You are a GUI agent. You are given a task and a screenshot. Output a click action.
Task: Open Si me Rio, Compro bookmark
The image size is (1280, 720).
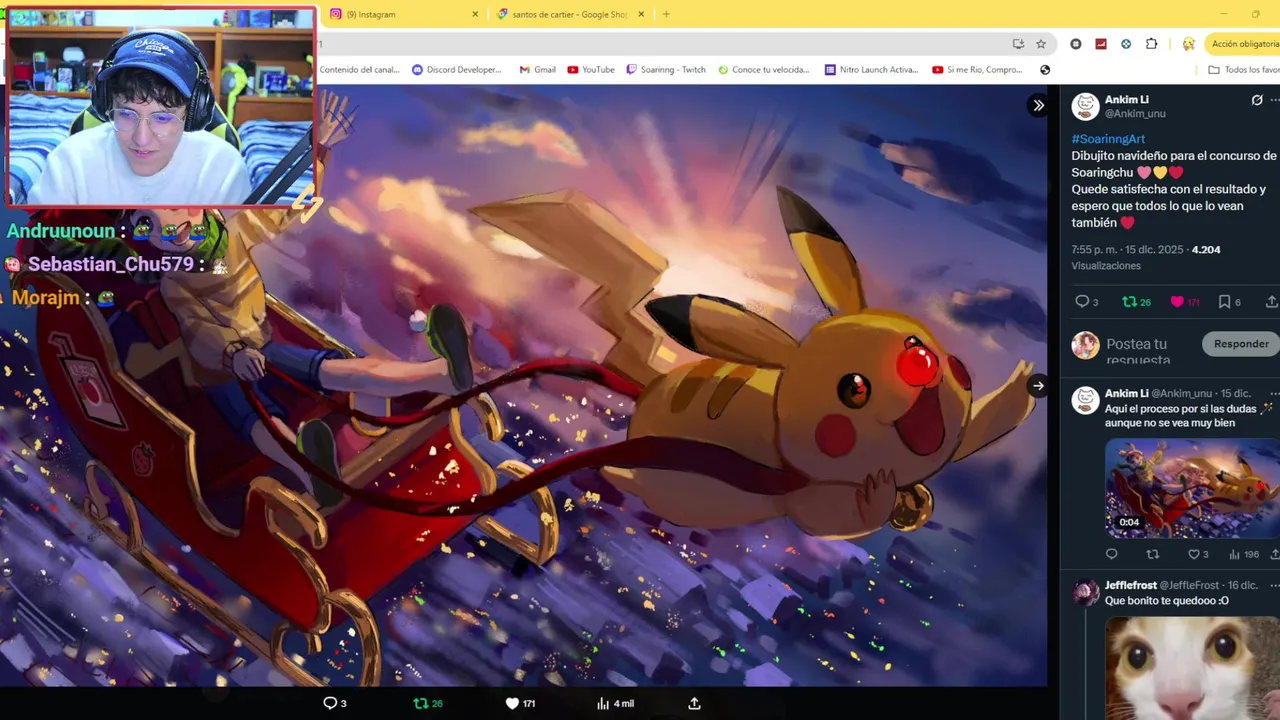click(978, 70)
